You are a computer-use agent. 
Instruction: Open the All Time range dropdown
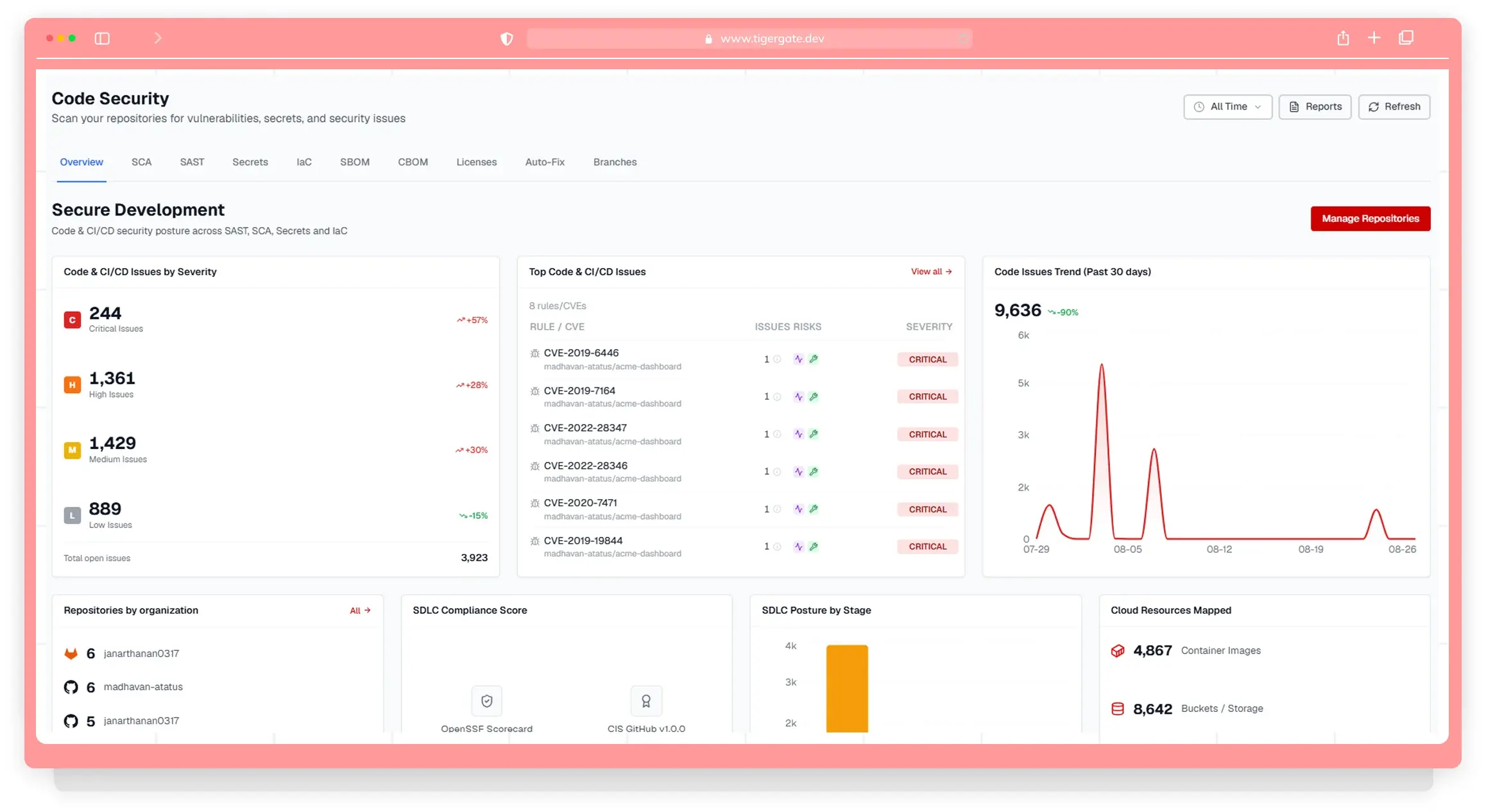coord(1227,106)
